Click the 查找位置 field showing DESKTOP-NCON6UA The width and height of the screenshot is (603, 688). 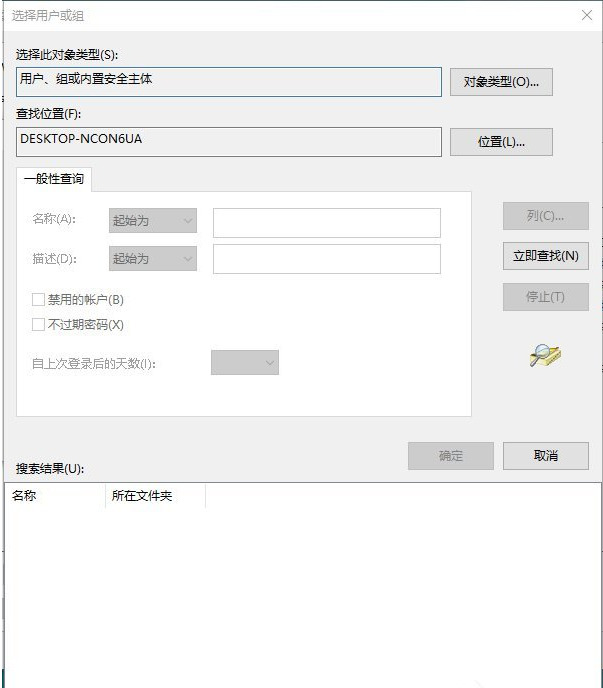point(228,141)
